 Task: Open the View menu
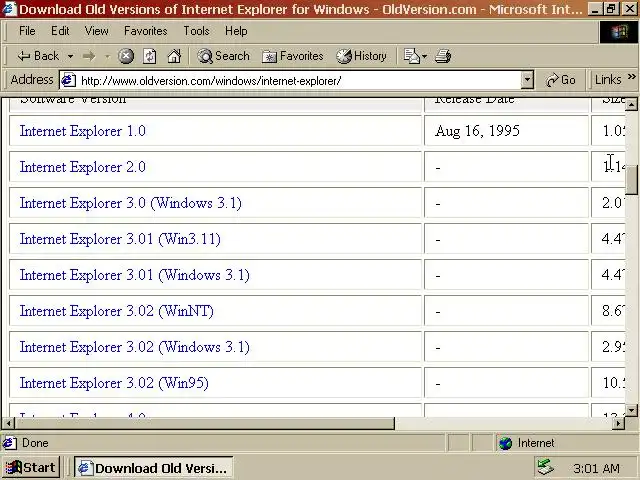point(96,31)
